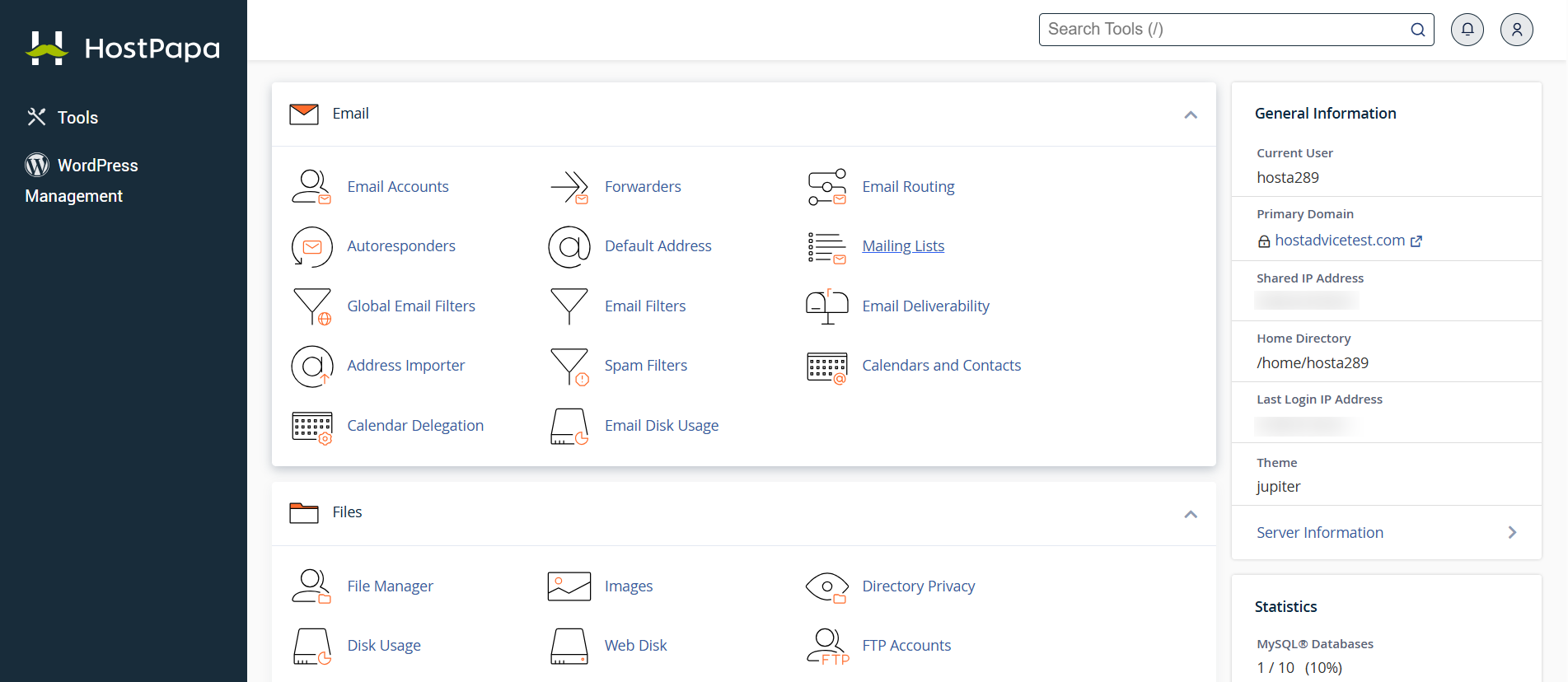Image resolution: width=1568 pixels, height=682 pixels.
Task: Click the Mailing Lists icon
Action: (x=827, y=247)
